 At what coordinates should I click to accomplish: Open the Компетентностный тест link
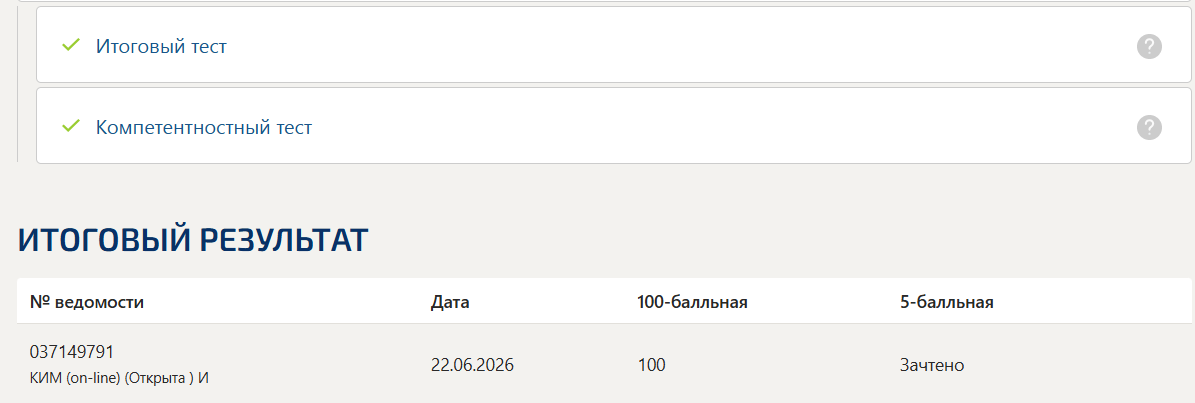(x=203, y=127)
